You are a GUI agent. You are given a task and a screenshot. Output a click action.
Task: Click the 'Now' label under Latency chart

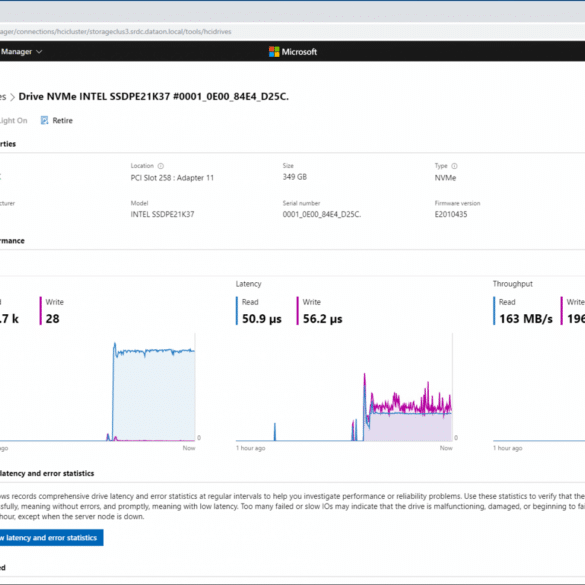pos(446,448)
